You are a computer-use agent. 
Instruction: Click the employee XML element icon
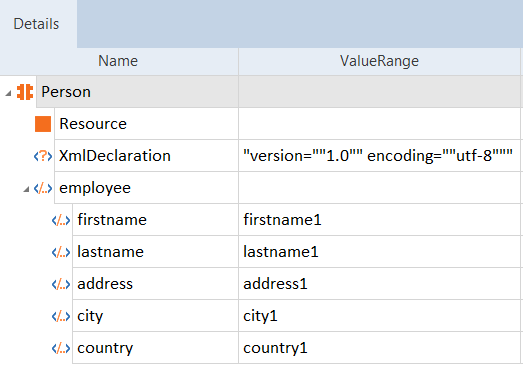(x=43, y=188)
